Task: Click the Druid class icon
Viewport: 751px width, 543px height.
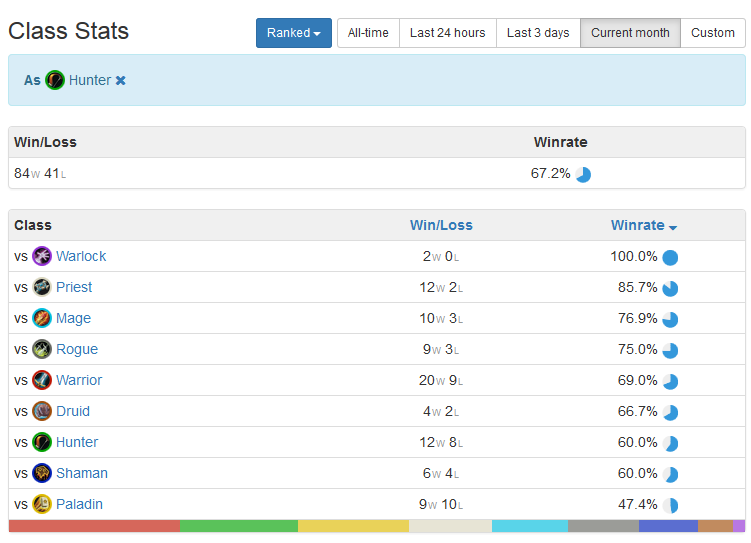Action: (x=42, y=411)
